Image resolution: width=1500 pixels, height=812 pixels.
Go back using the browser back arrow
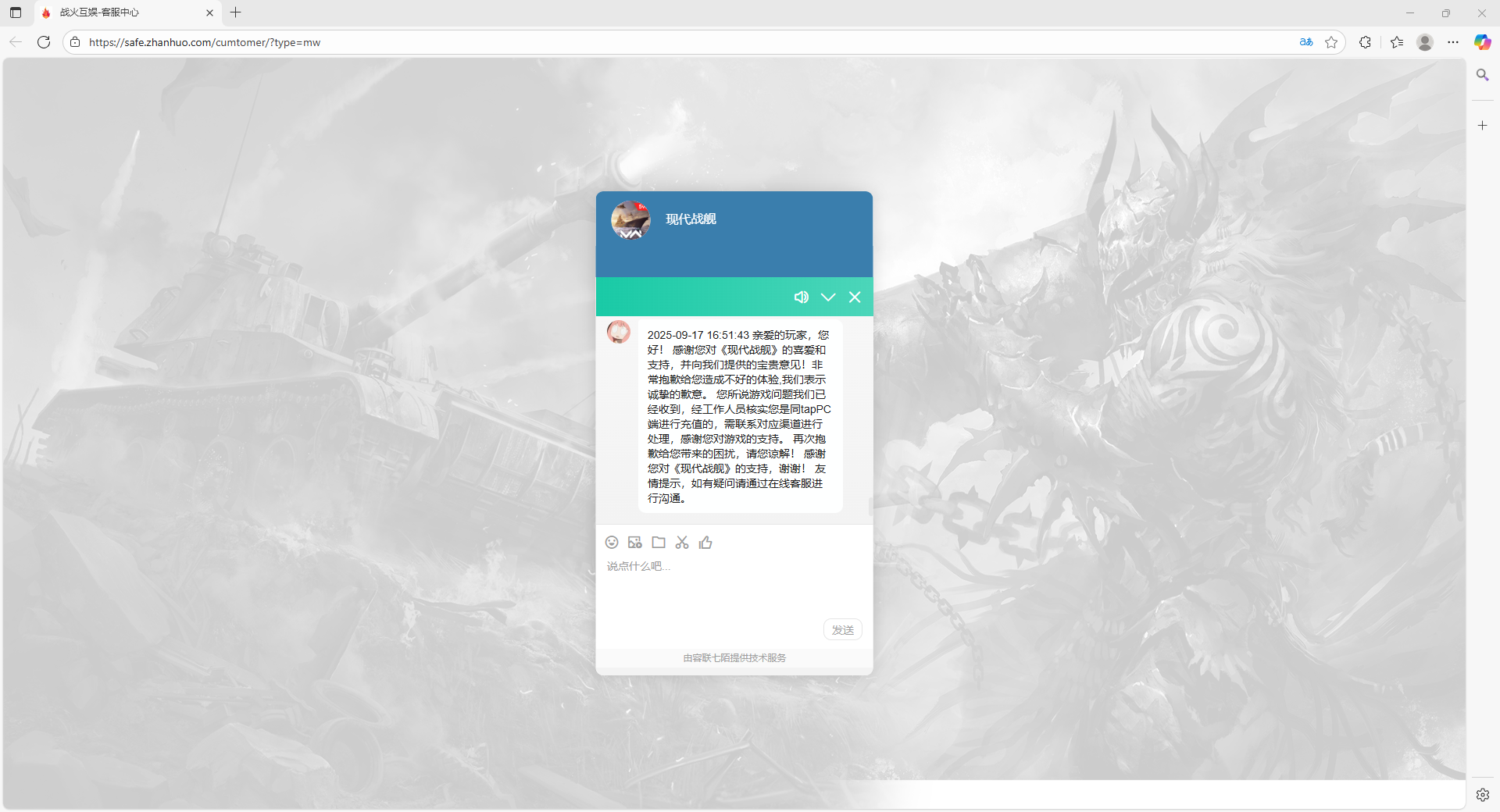[16, 42]
